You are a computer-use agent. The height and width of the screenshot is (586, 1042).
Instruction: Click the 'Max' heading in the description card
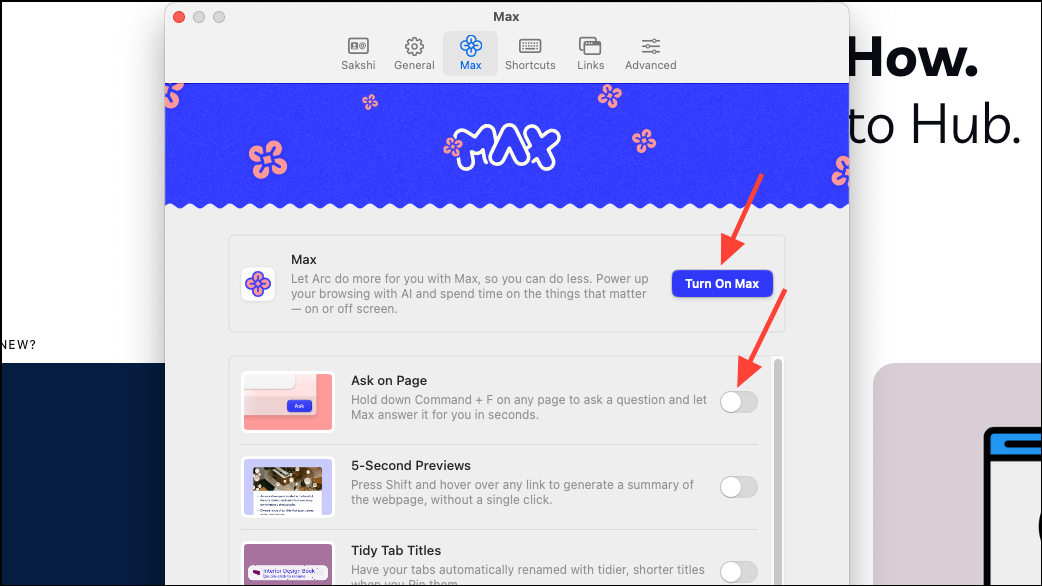tap(304, 260)
